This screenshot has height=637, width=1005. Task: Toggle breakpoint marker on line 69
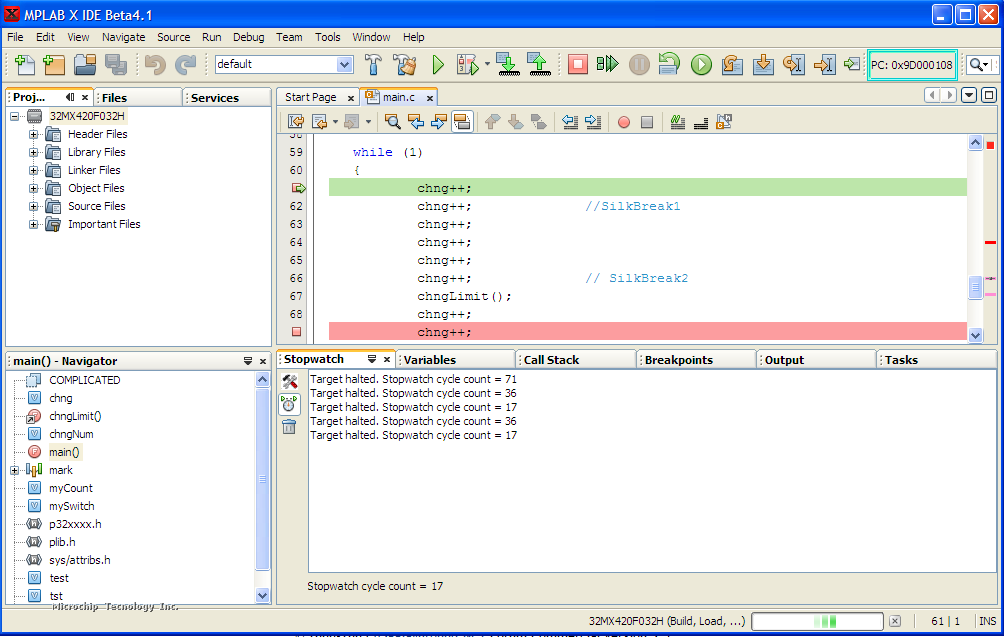coord(296,332)
